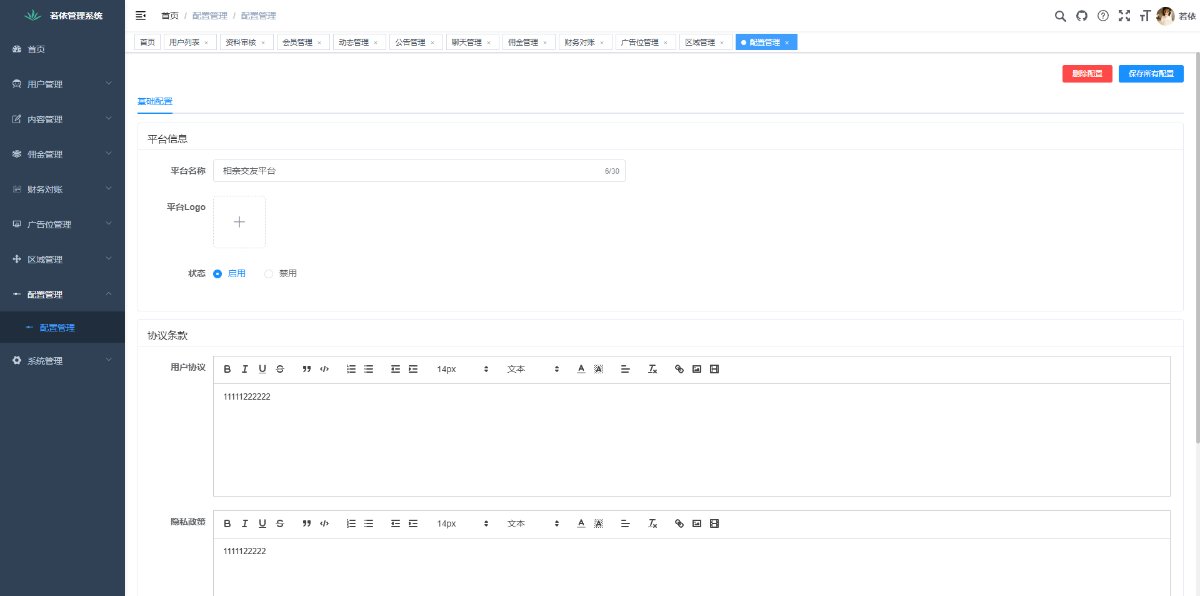This screenshot has height=596, width=1200.
Task: Go to 首页 in the sidebar
Action: [62, 49]
